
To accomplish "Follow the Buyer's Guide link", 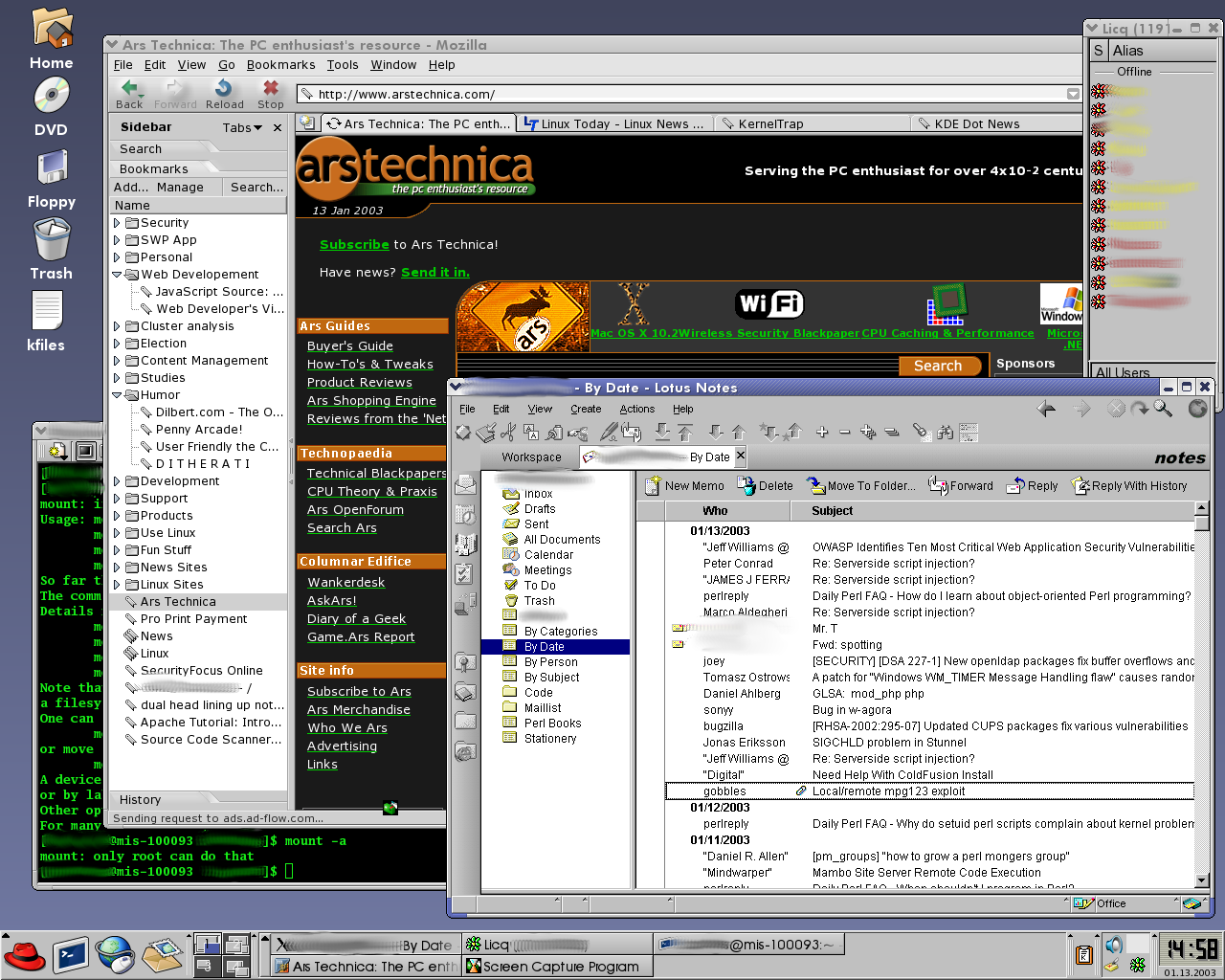I will [350, 345].
